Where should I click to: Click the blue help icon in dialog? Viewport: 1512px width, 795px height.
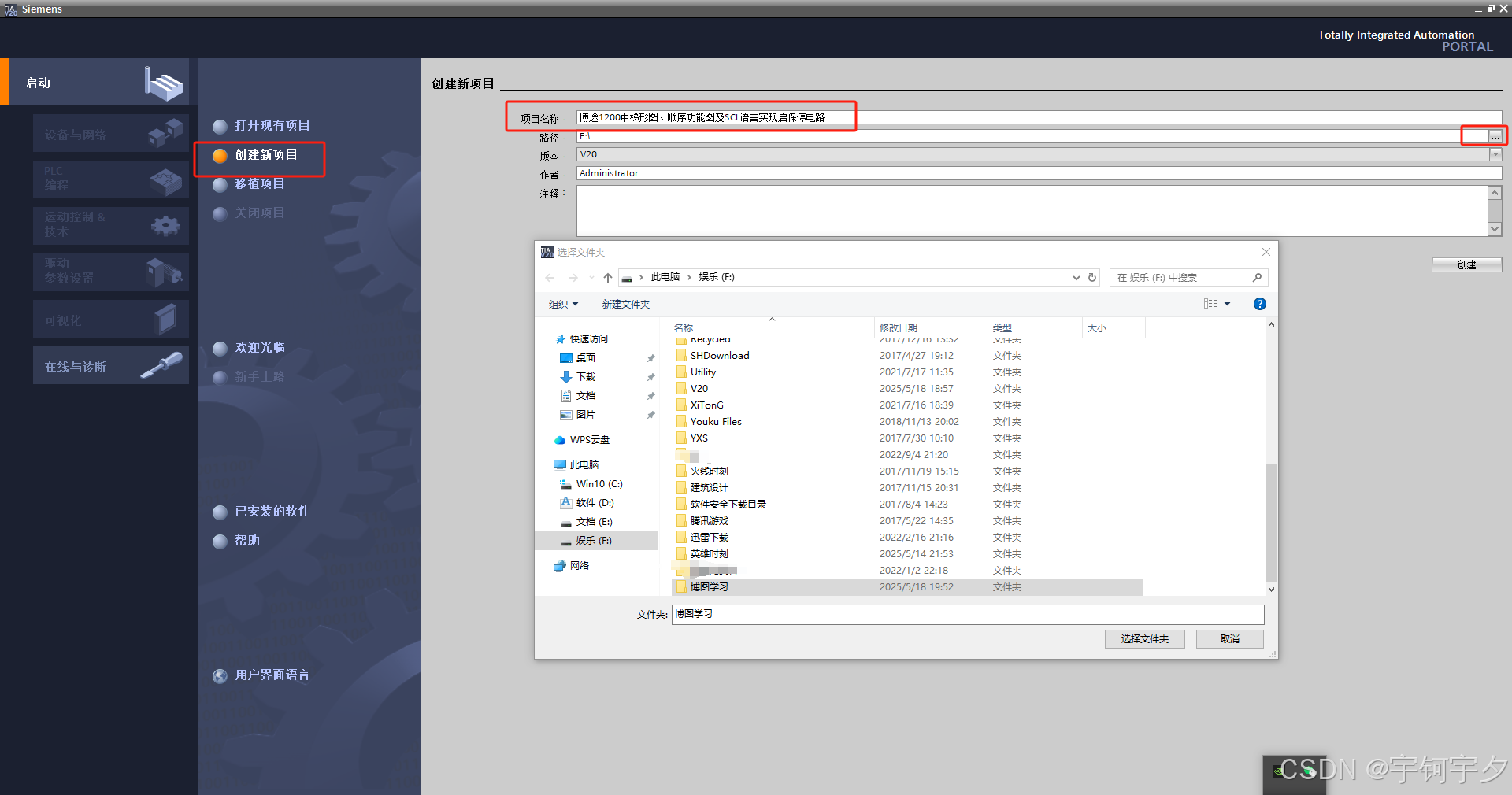pyautogui.click(x=1260, y=304)
